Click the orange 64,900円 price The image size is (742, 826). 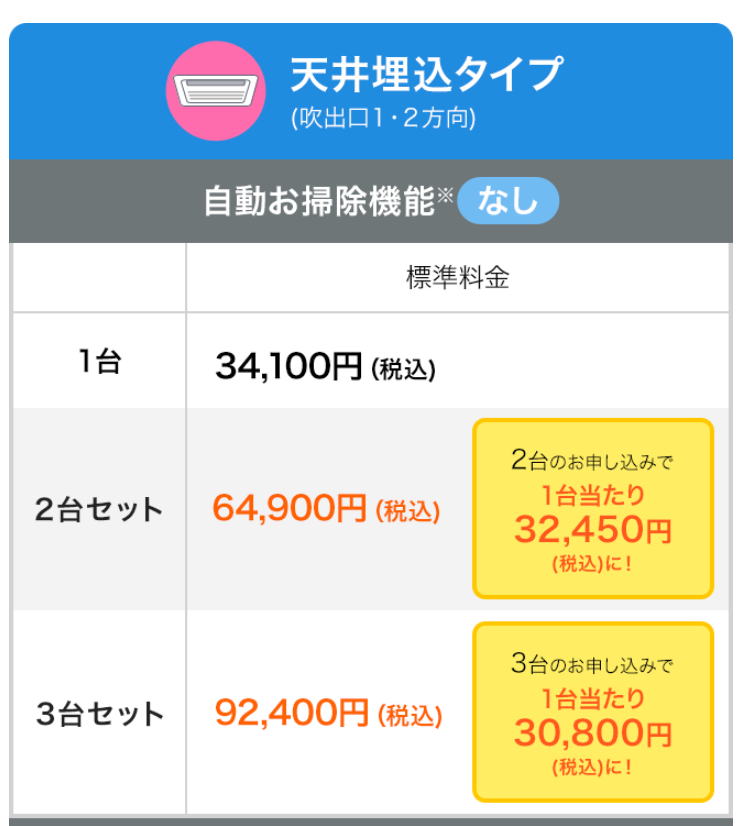click(x=289, y=509)
